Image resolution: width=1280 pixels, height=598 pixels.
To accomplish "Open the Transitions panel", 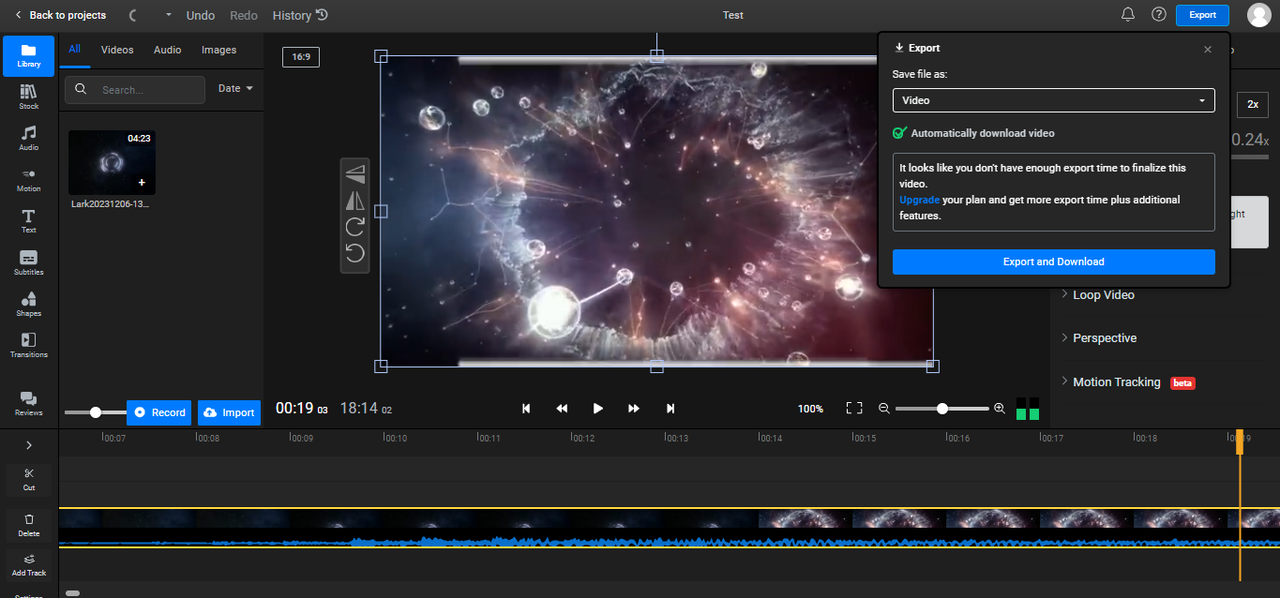I will point(29,345).
